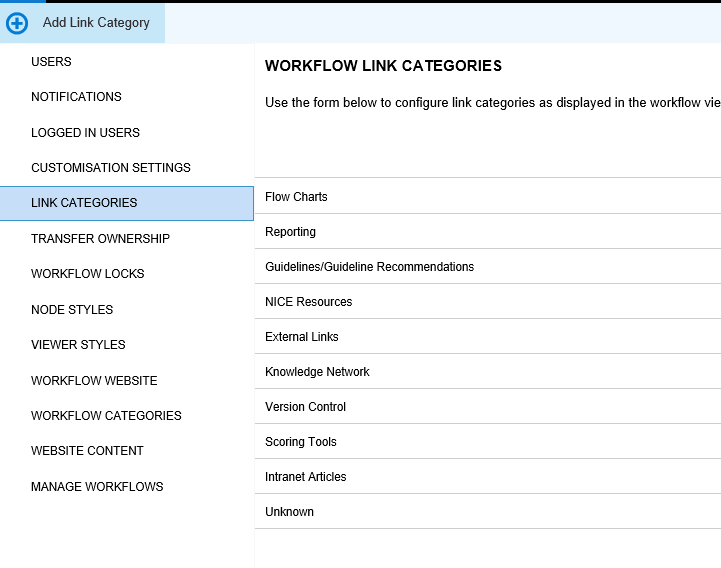
Task: Click the Reporting link category
Action: 290,232
